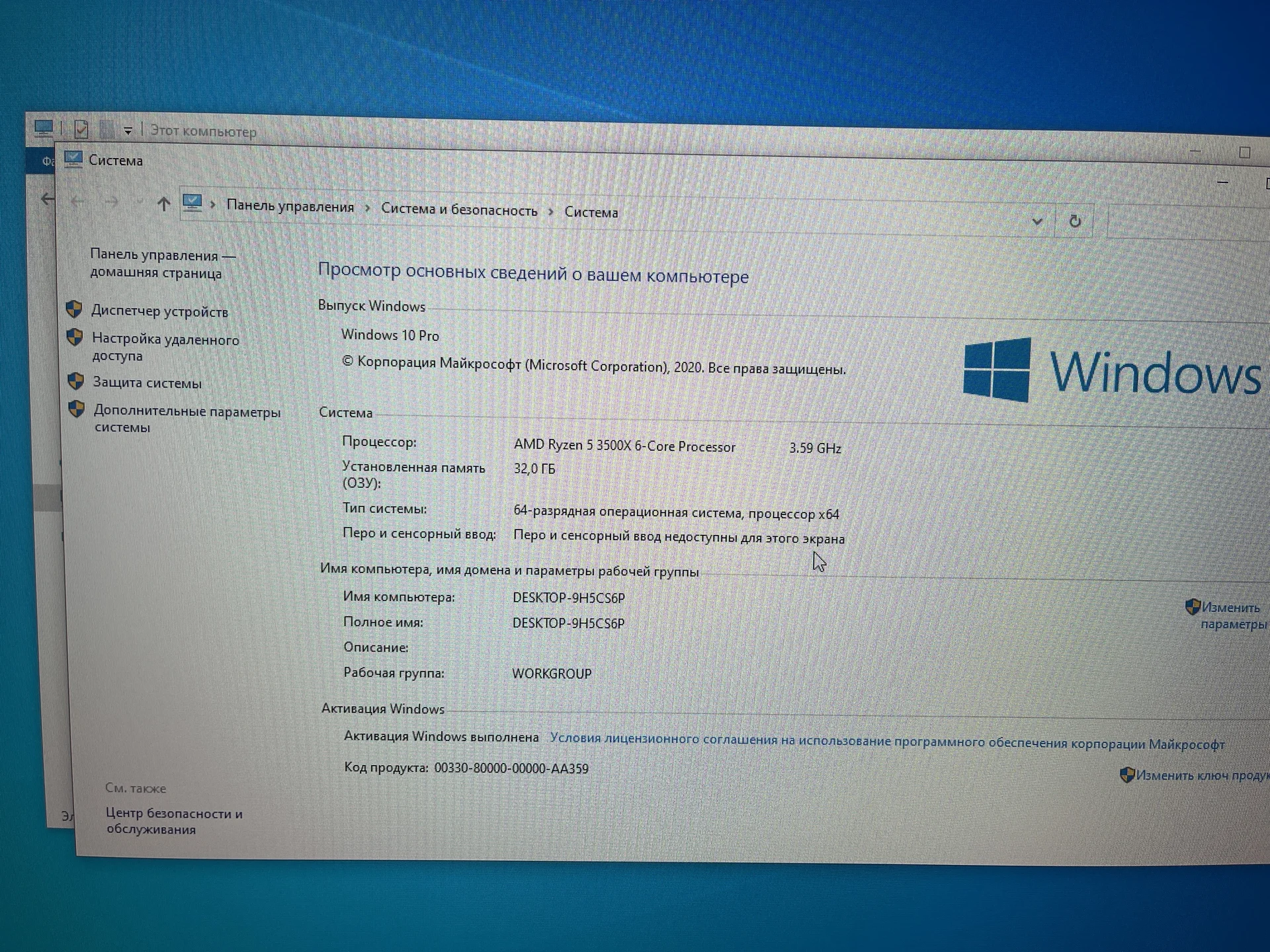This screenshot has width=1270, height=952.
Task: Click the Этот компьютер window title
Action: tap(203, 131)
